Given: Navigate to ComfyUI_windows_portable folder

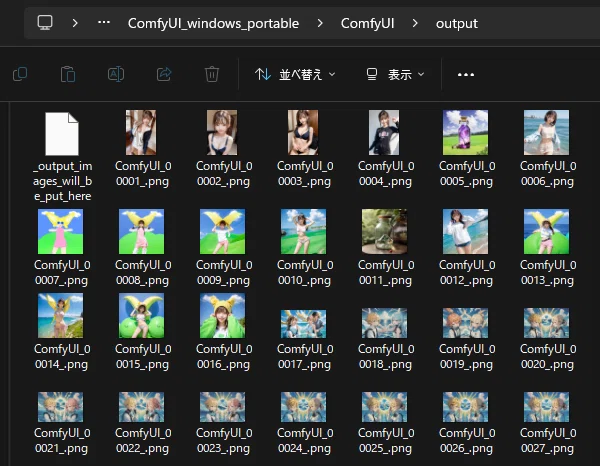Looking at the screenshot, I should pyautogui.click(x=213, y=23).
